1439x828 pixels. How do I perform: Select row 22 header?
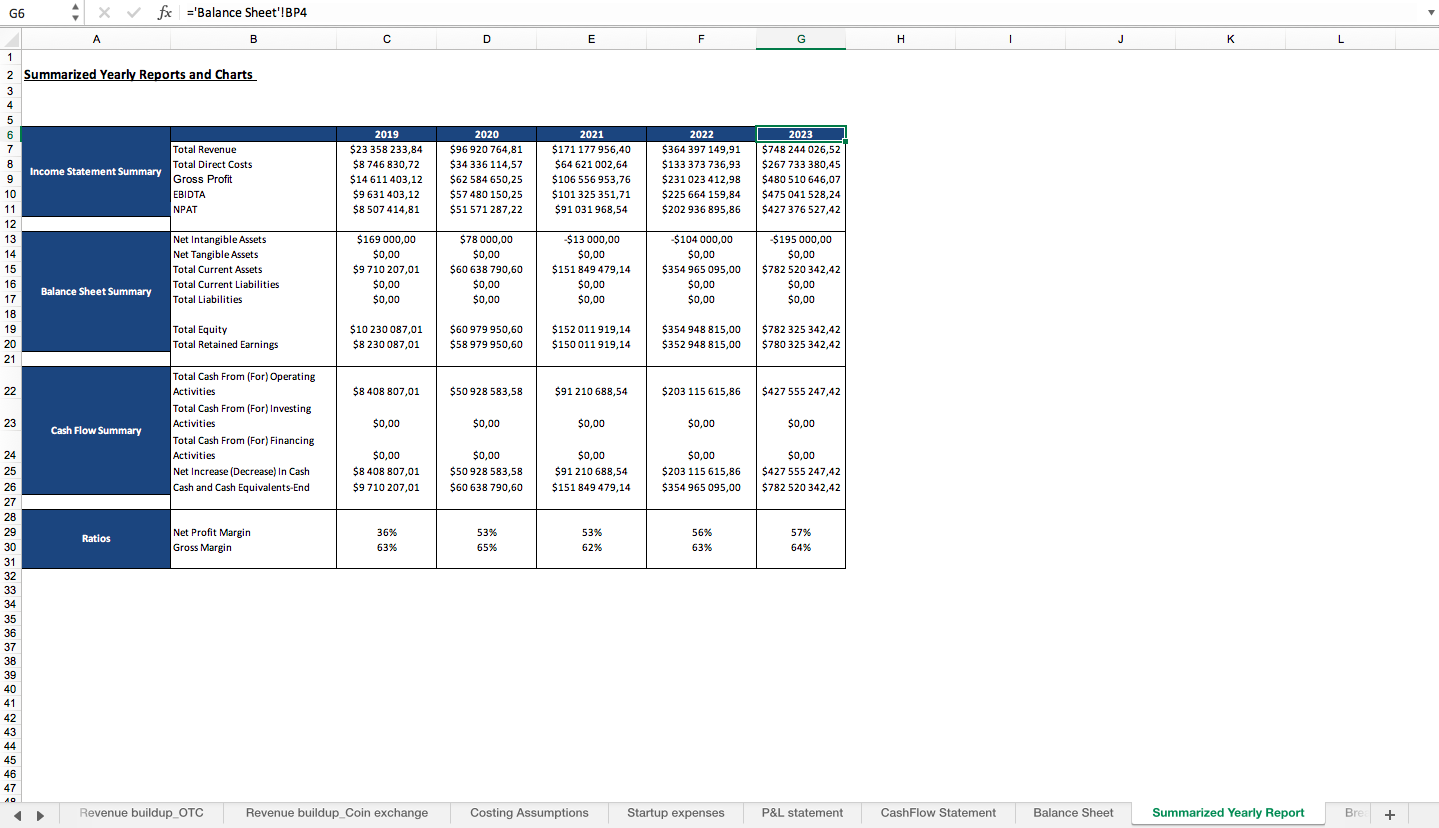click(10, 391)
